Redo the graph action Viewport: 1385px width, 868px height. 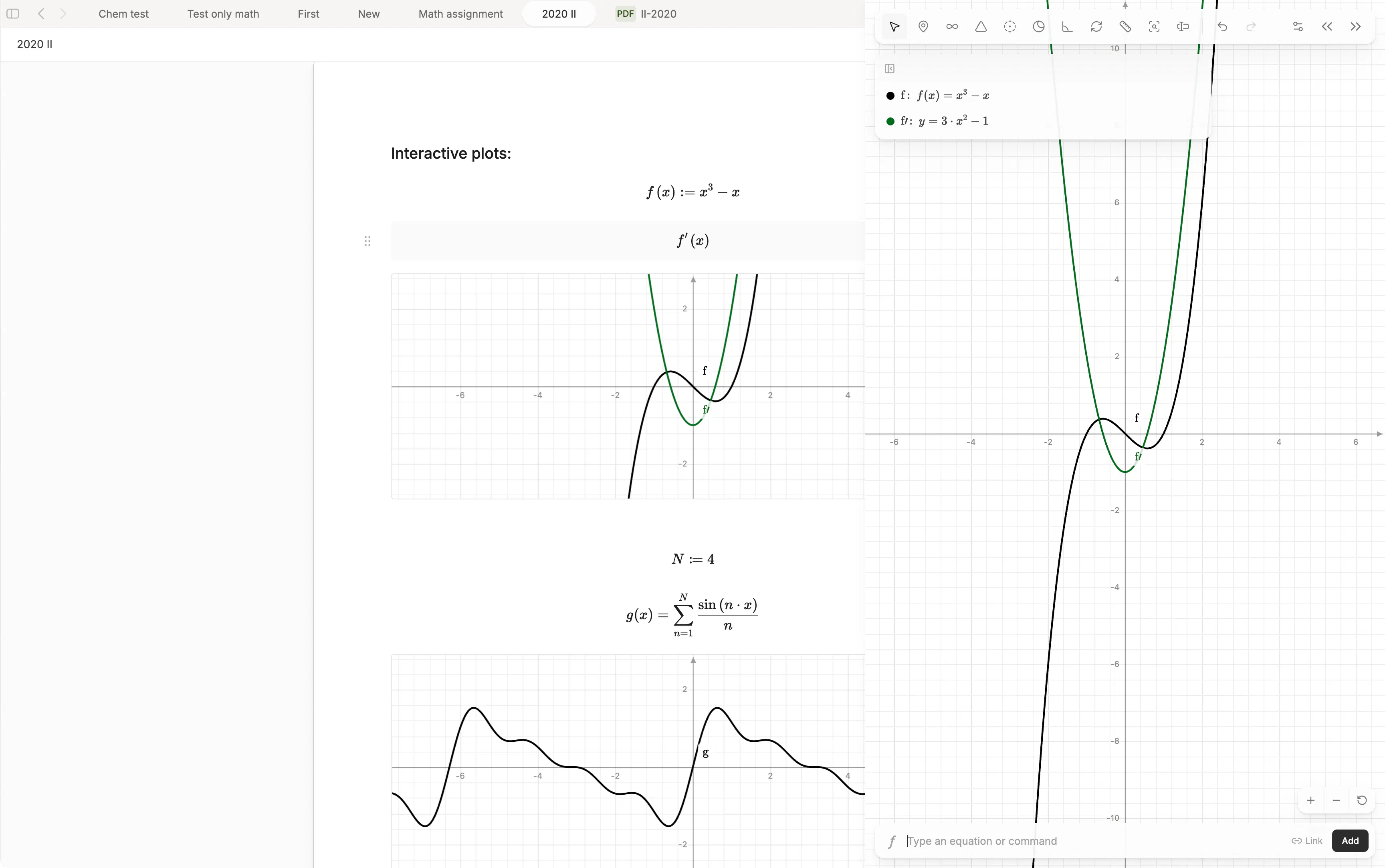pos(1251,26)
